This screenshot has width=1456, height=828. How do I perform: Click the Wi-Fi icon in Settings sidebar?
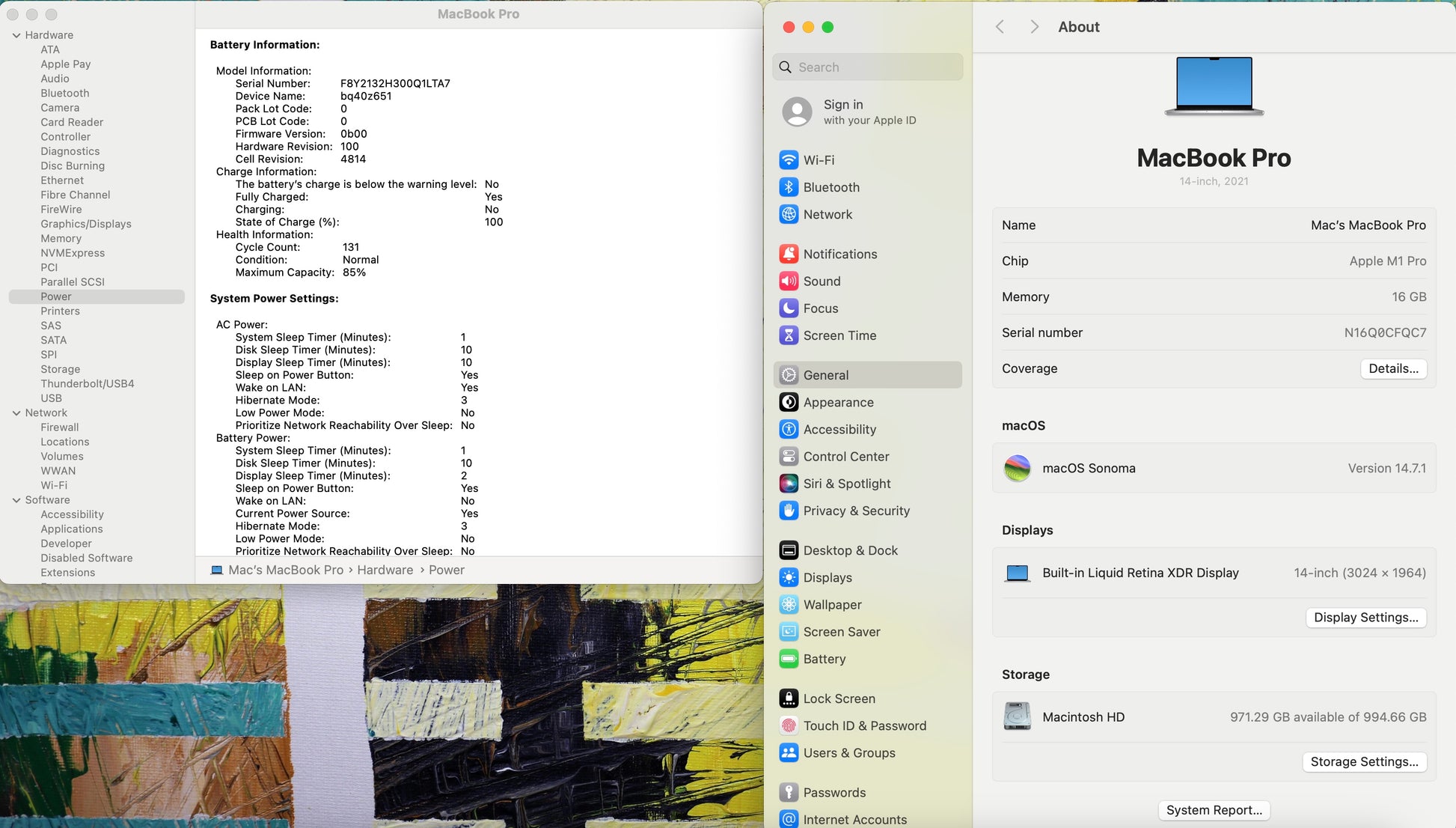pyautogui.click(x=789, y=160)
